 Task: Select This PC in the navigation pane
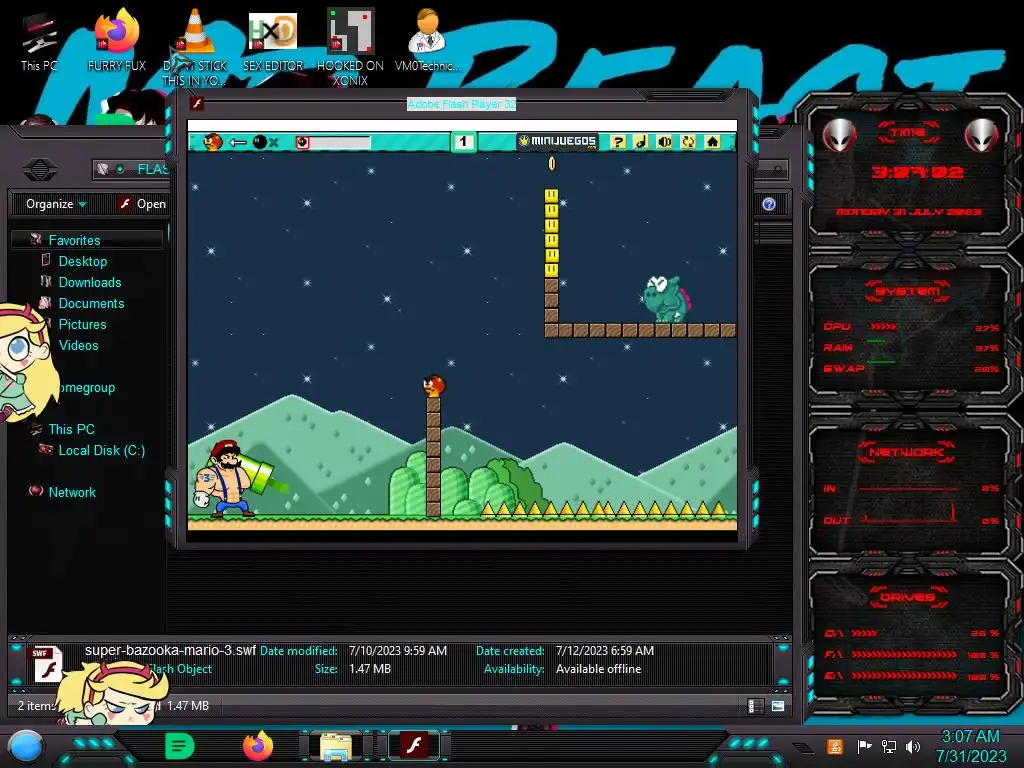(71, 429)
